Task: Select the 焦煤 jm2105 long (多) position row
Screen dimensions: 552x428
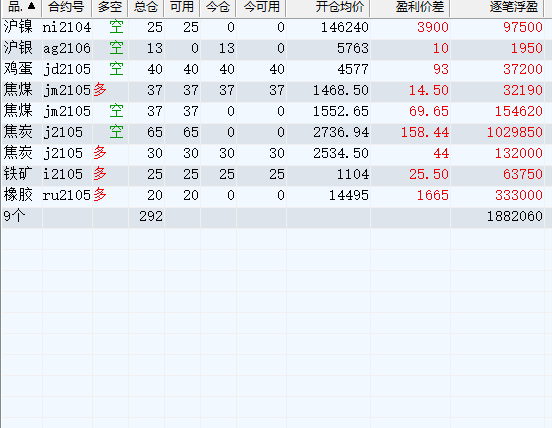Action: click(273, 90)
